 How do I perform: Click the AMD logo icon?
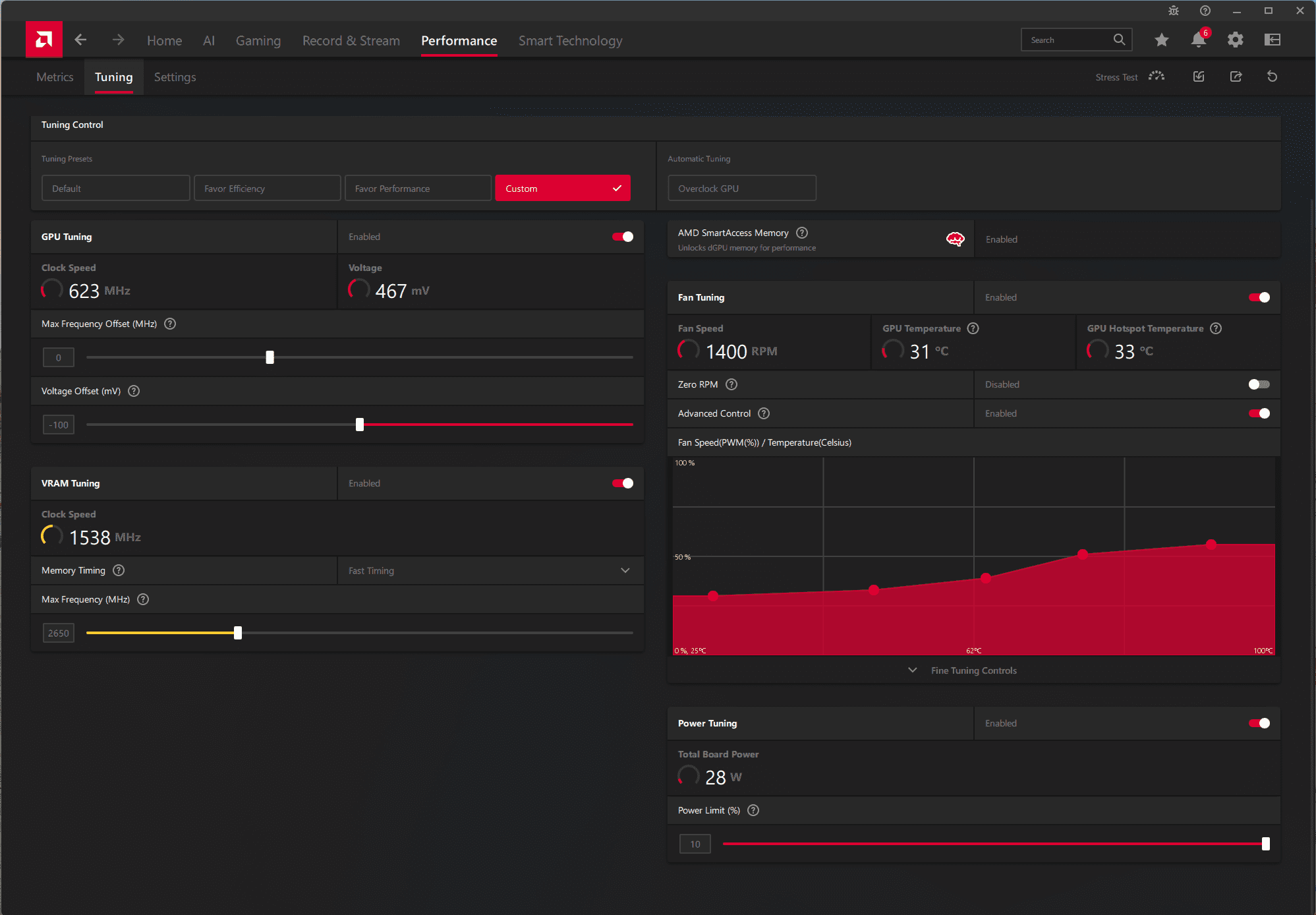(44, 40)
